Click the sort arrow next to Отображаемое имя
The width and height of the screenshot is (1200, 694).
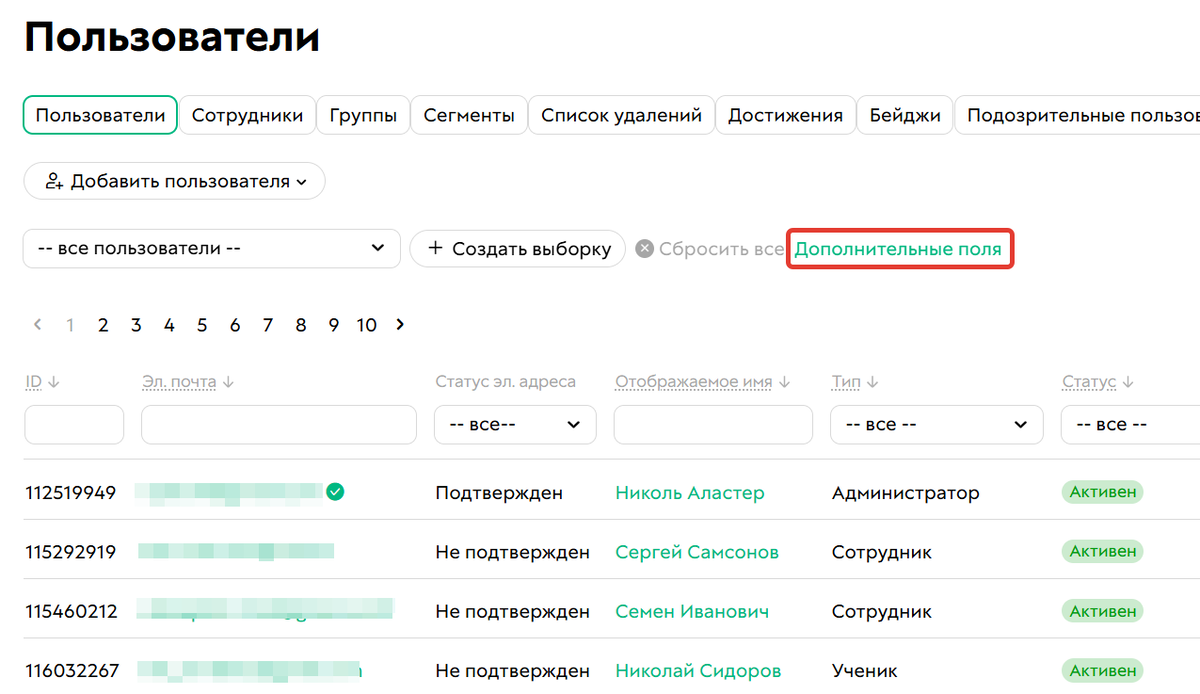click(785, 381)
